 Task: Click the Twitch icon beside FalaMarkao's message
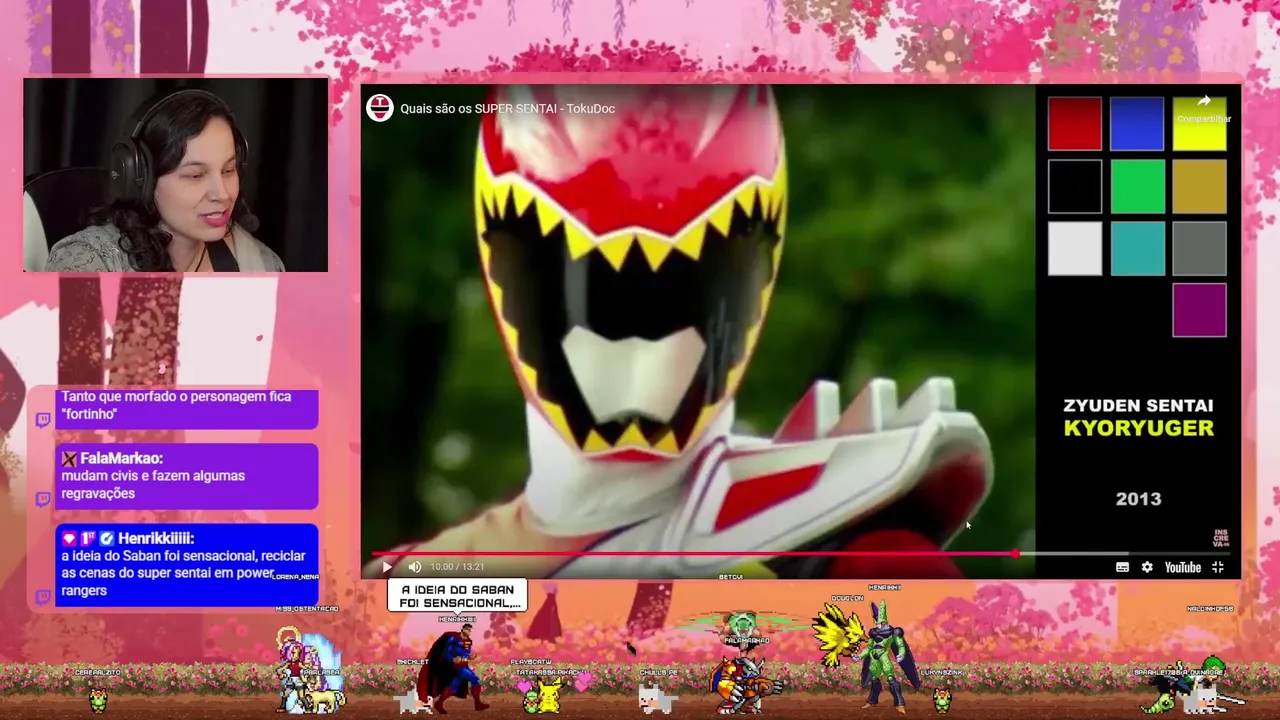point(43,499)
